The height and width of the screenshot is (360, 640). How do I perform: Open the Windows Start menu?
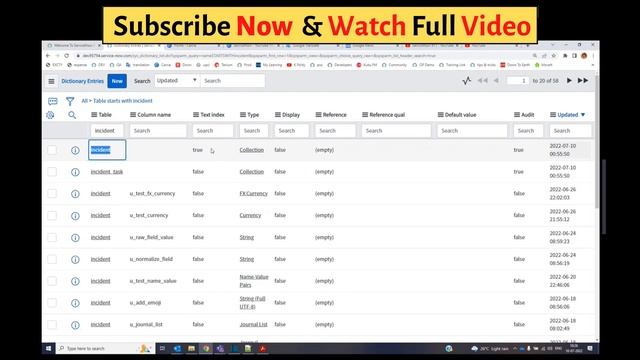48,348
